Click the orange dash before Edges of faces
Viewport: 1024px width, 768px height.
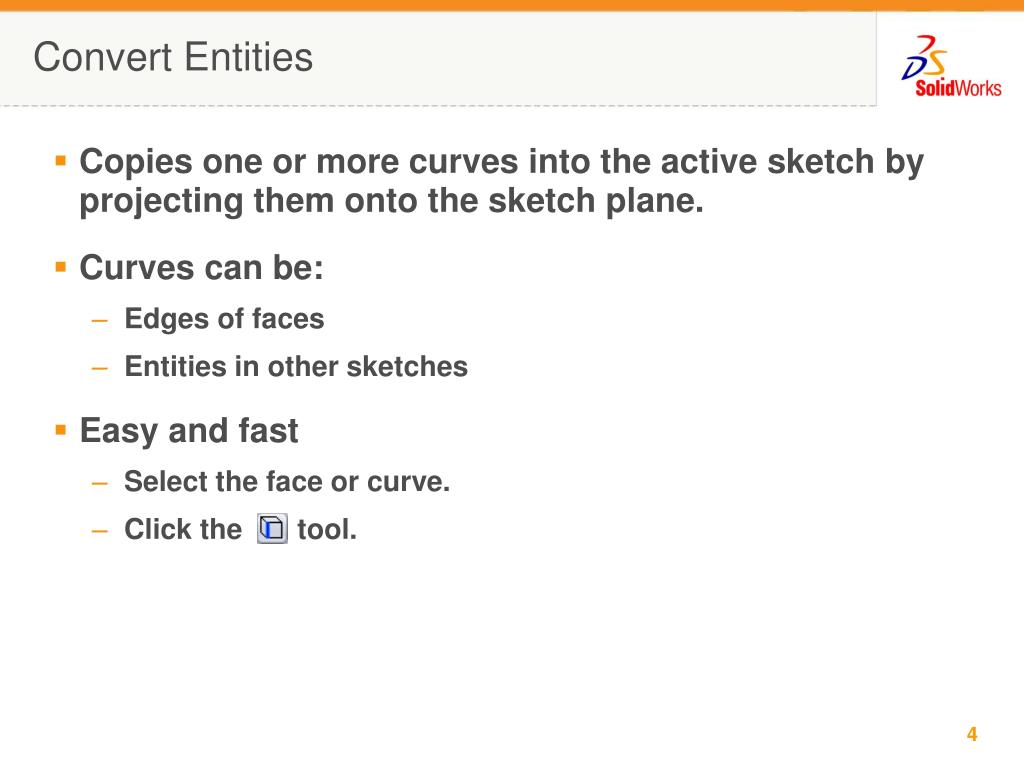(x=99, y=320)
